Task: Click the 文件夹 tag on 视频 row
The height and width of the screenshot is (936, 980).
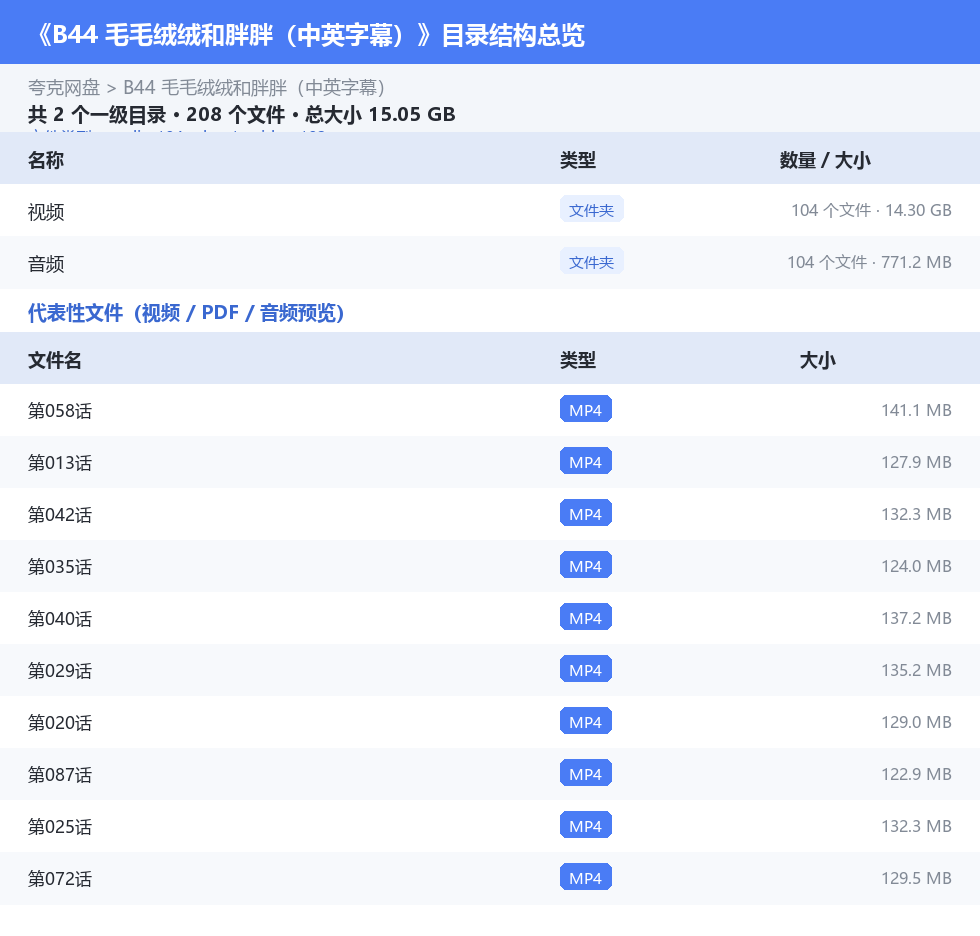Action: pos(591,210)
